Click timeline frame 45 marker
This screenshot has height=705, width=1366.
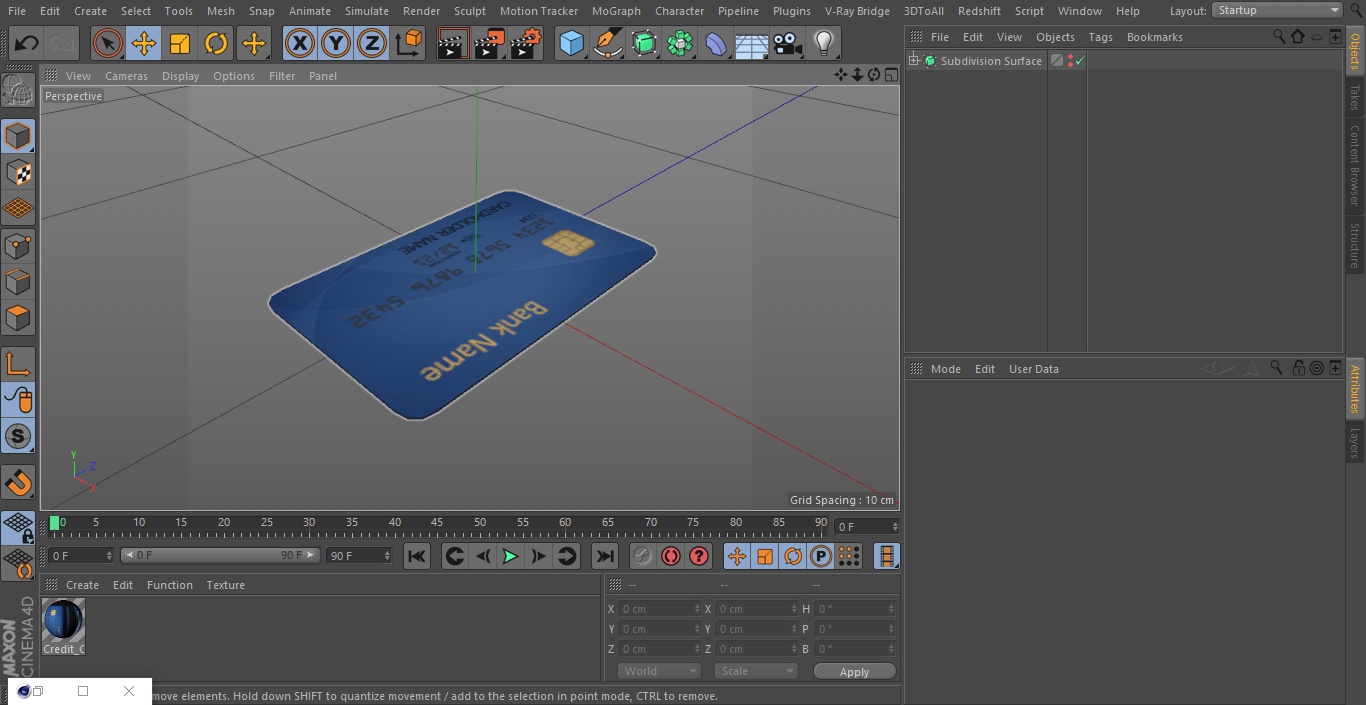[437, 523]
